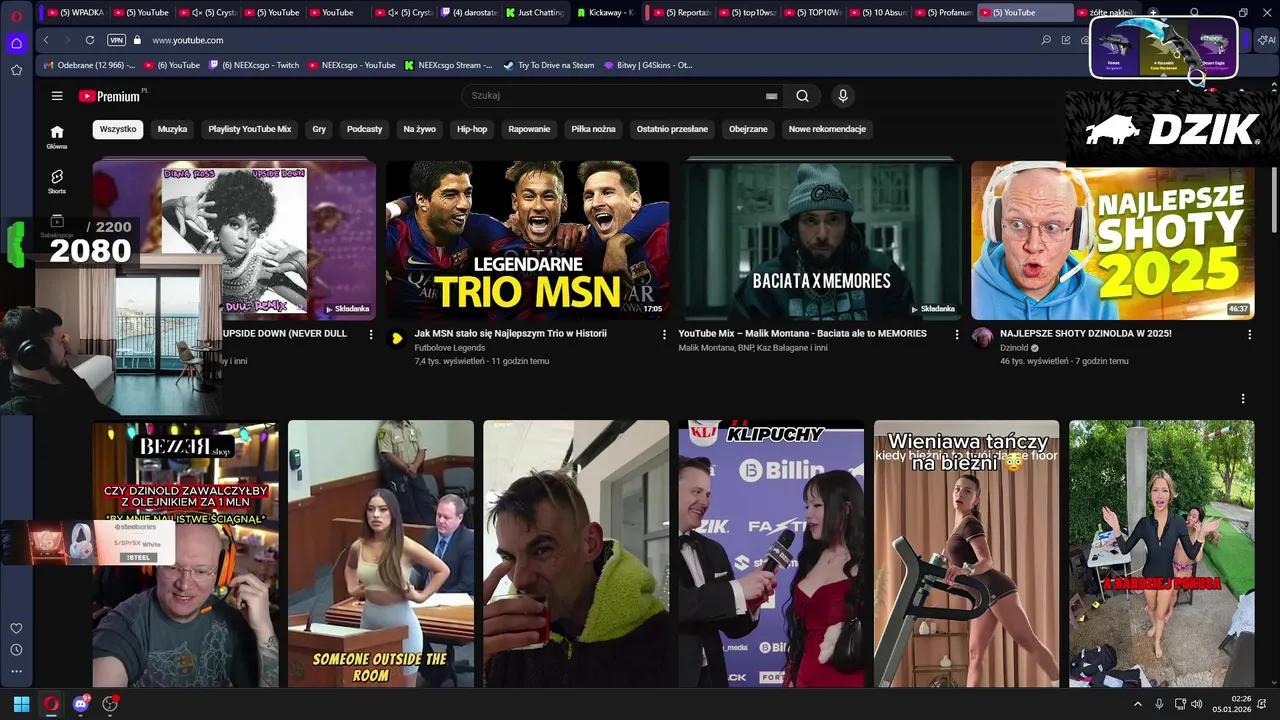Switch to the Just Chatting browser tab
The width and height of the screenshot is (1280, 720).
coord(535,13)
